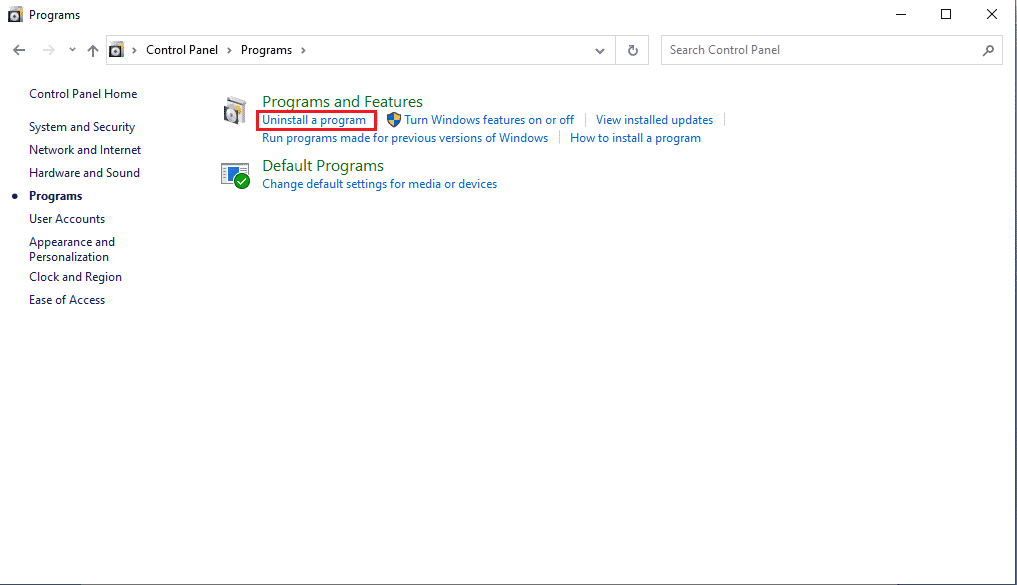Click View installed updates link
The width and height of the screenshot is (1017, 585).
[654, 120]
